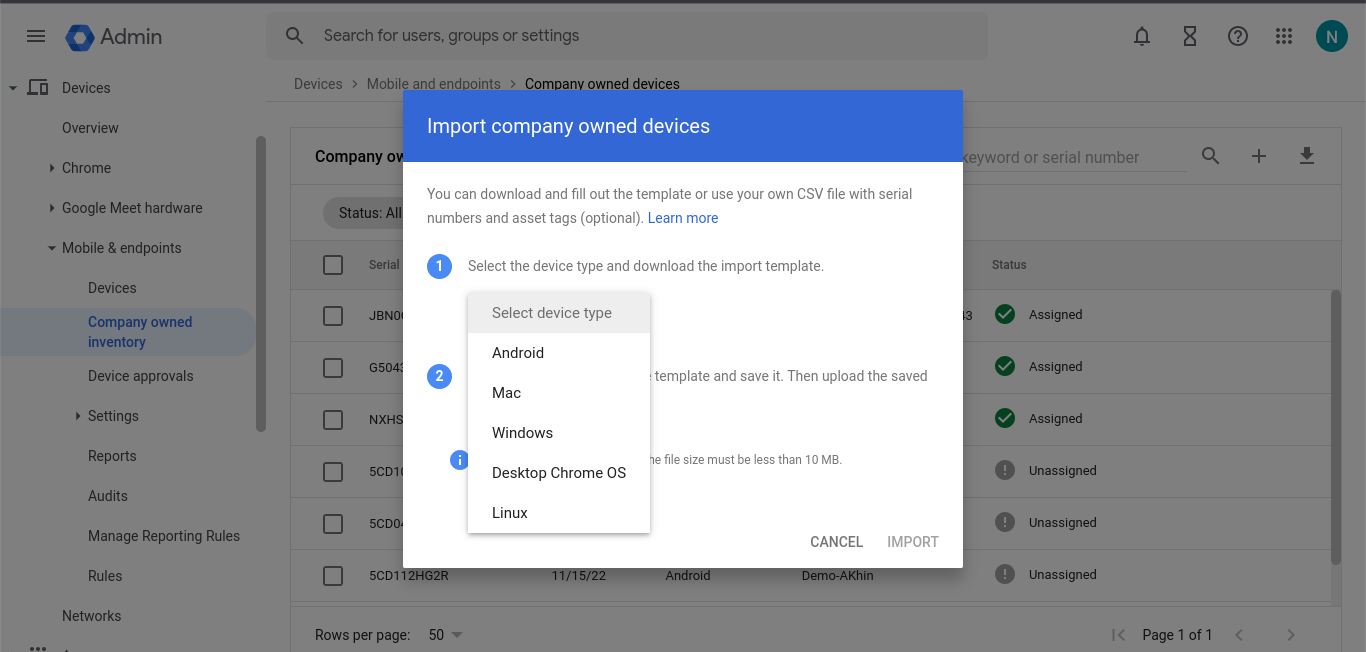Image resolution: width=1366 pixels, height=652 pixels.
Task: Open the Google apps grid
Action: coord(1285,36)
